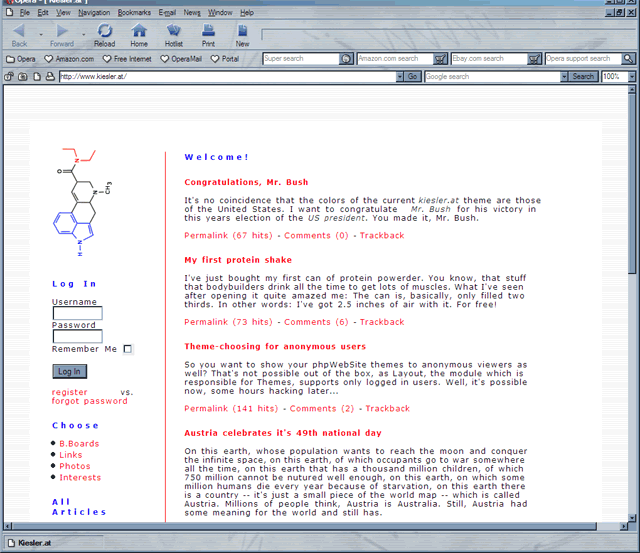Tick the Remember Me checkbox
640x553 pixels.
128,349
